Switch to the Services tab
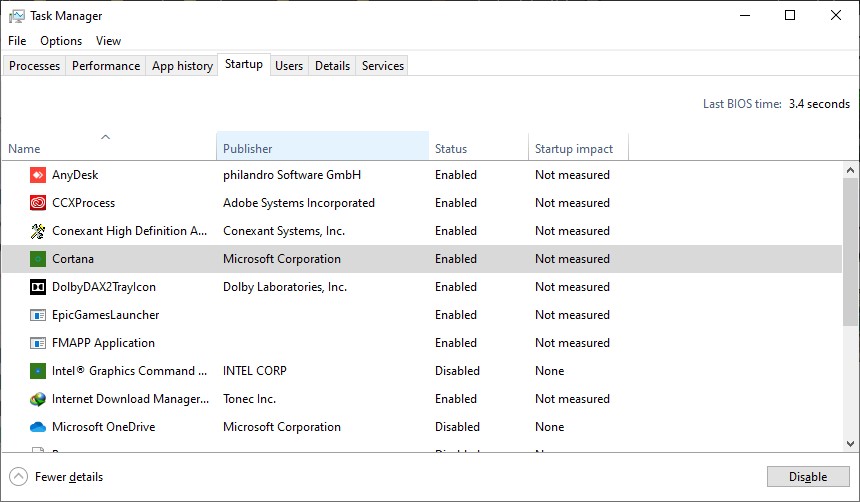Viewport: 860px width, 502px height. coord(383,66)
